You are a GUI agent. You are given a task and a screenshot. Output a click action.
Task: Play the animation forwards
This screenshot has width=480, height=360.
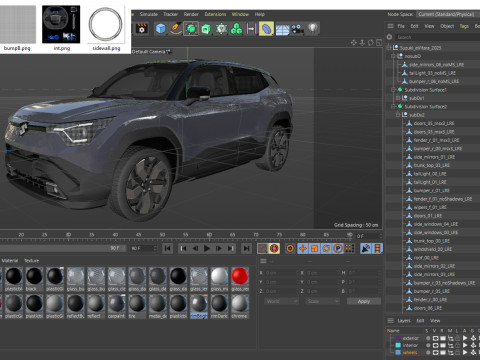207,248
